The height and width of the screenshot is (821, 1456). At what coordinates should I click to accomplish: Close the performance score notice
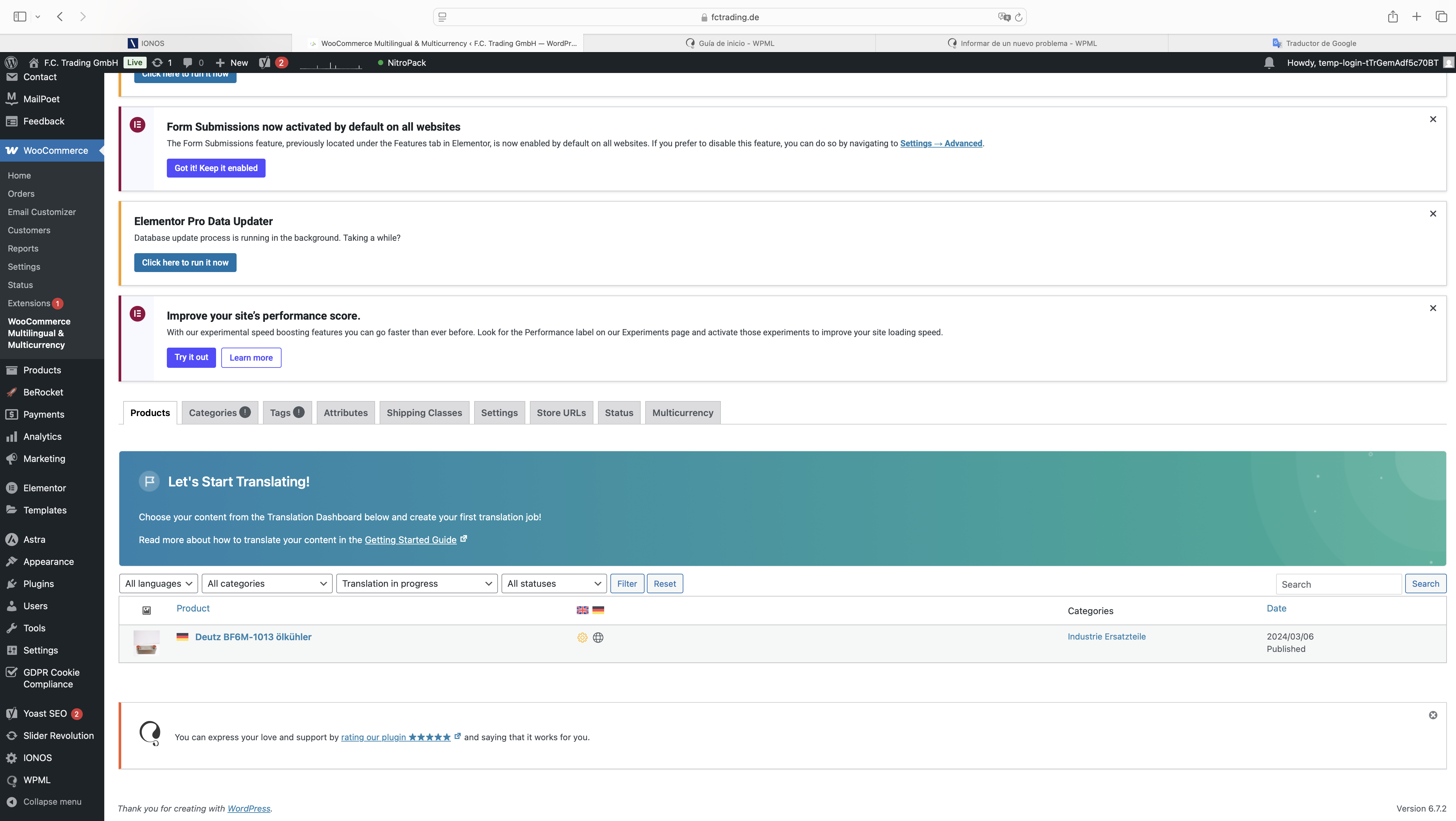tap(1433, 308)
